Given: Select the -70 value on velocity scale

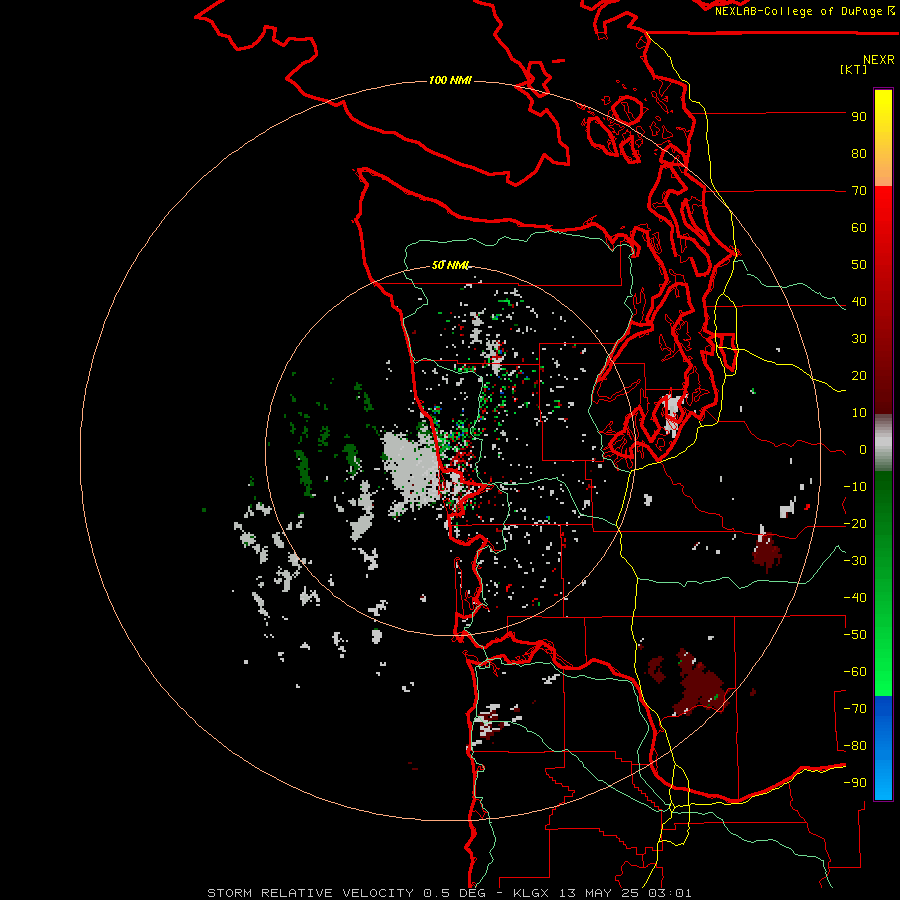Looking at the screenshot, I should (x=855, y=709).
